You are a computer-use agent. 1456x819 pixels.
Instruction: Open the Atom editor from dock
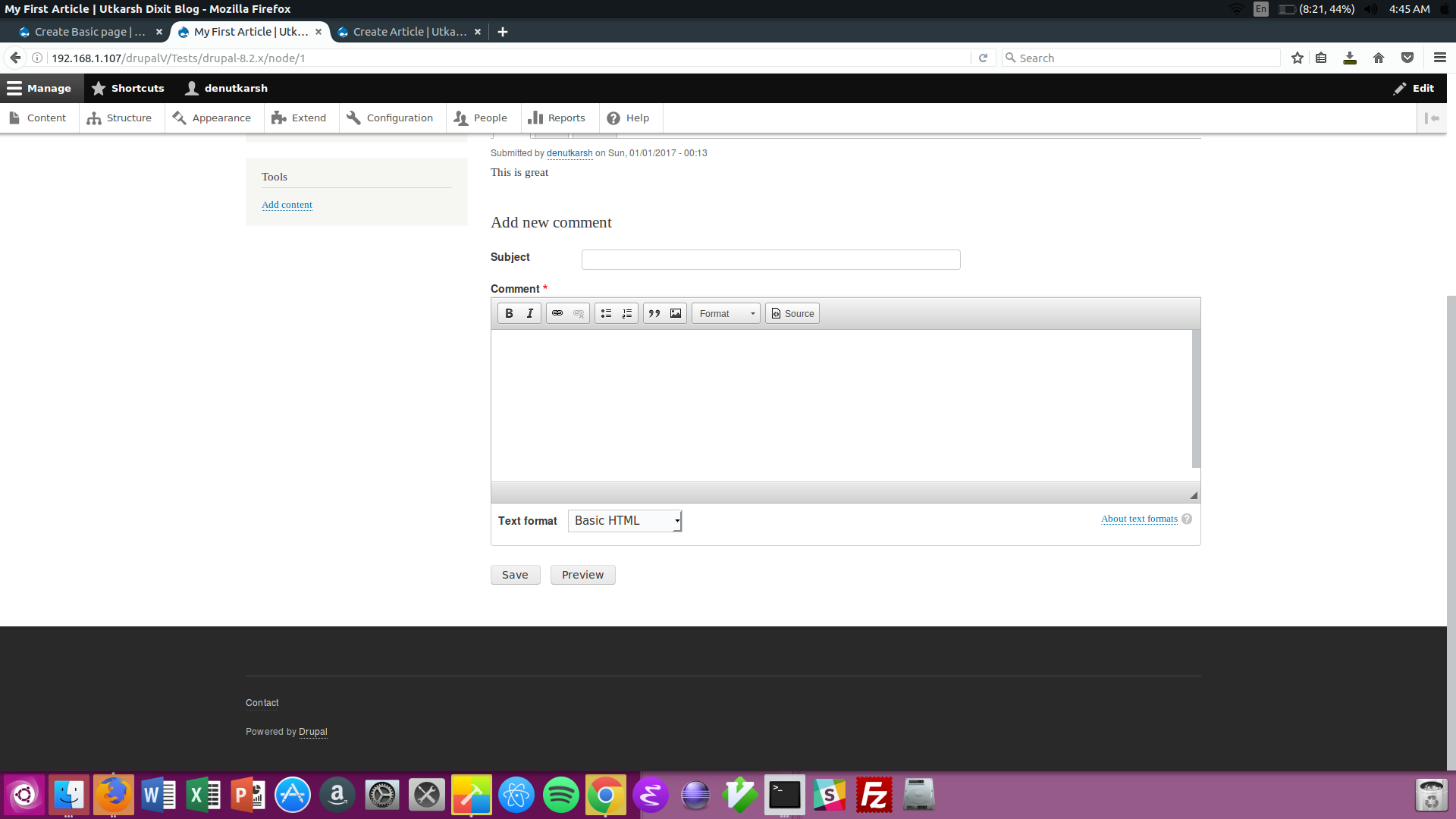click(x=516, y=795)
